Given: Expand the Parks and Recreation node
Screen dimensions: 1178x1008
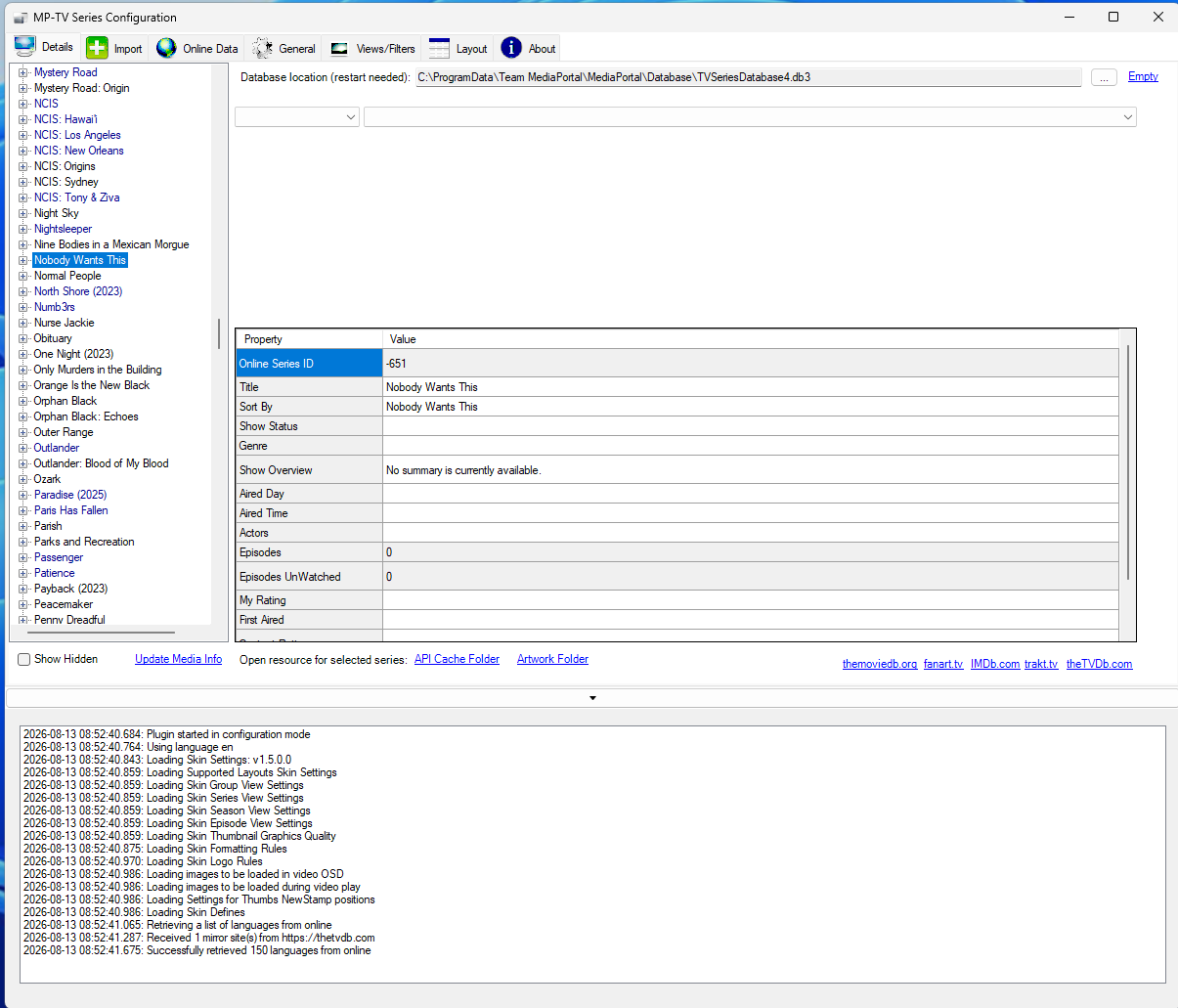Looking at the screenshot, I should tap(23, 542).
